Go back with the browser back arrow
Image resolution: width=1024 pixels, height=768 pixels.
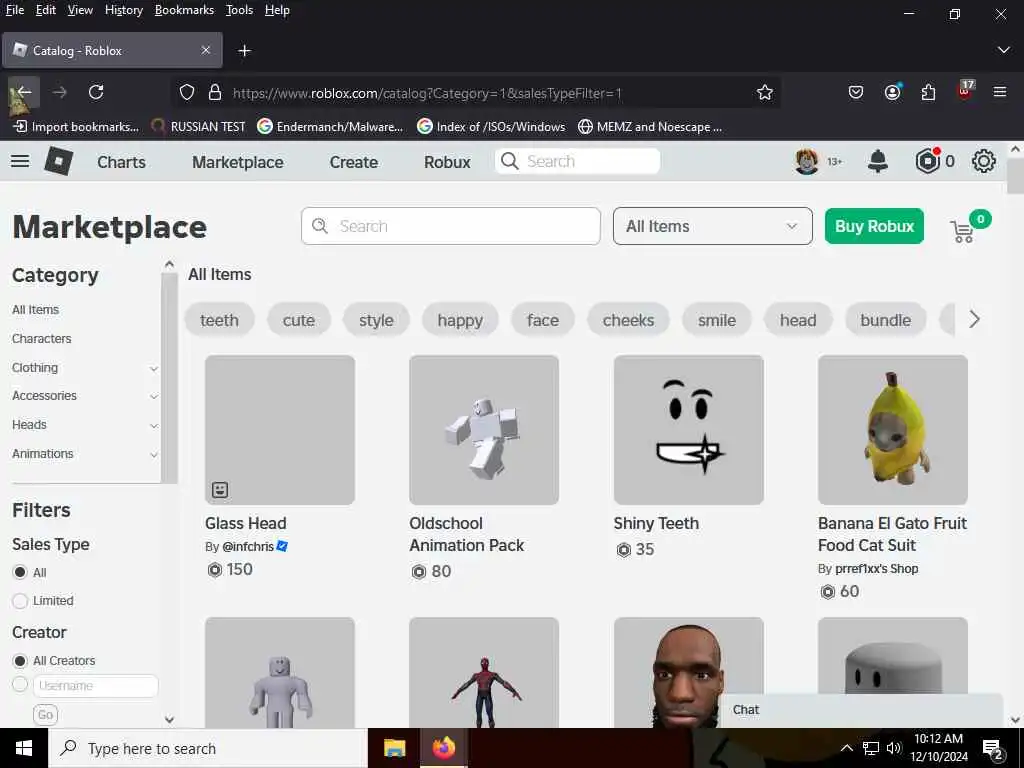coord(24,93)
